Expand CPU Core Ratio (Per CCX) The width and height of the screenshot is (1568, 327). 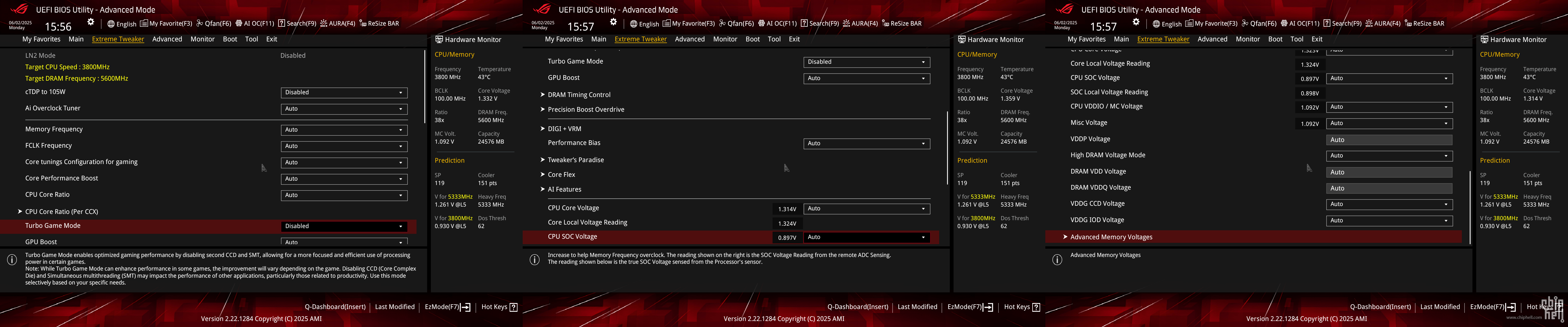[x=62, y=212]
